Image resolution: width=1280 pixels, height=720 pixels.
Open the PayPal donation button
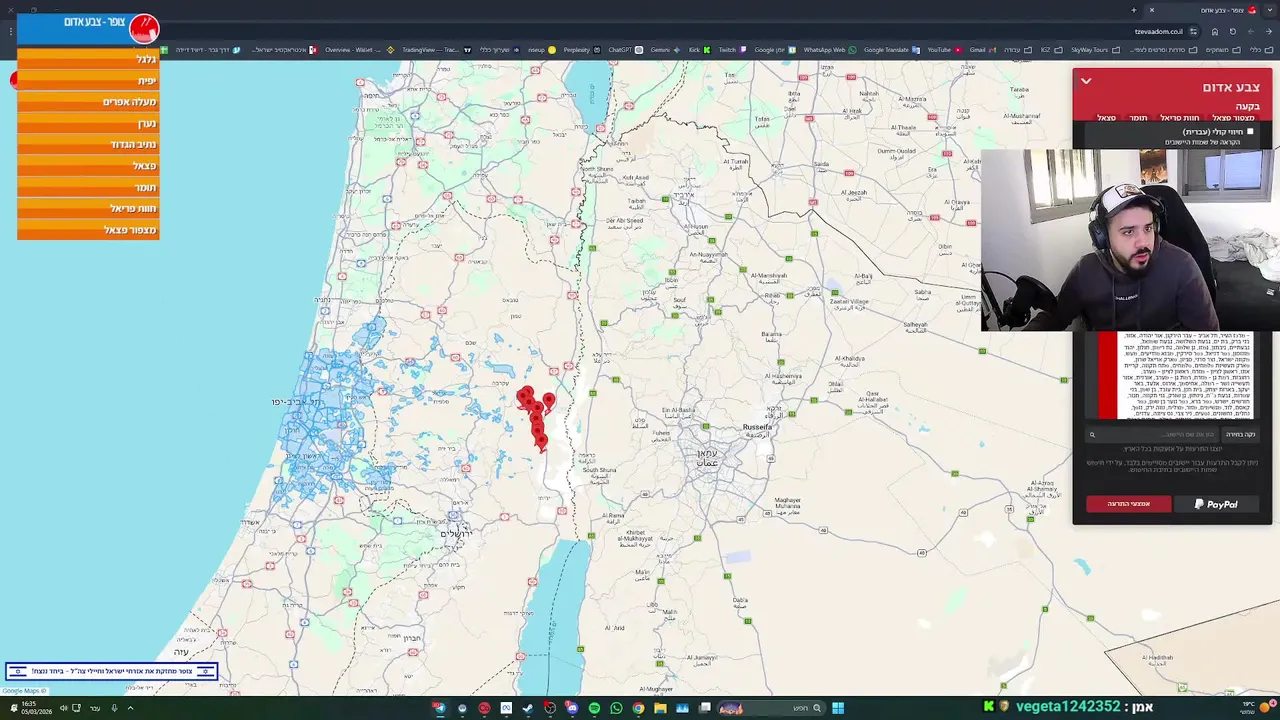coord(1216,504)
